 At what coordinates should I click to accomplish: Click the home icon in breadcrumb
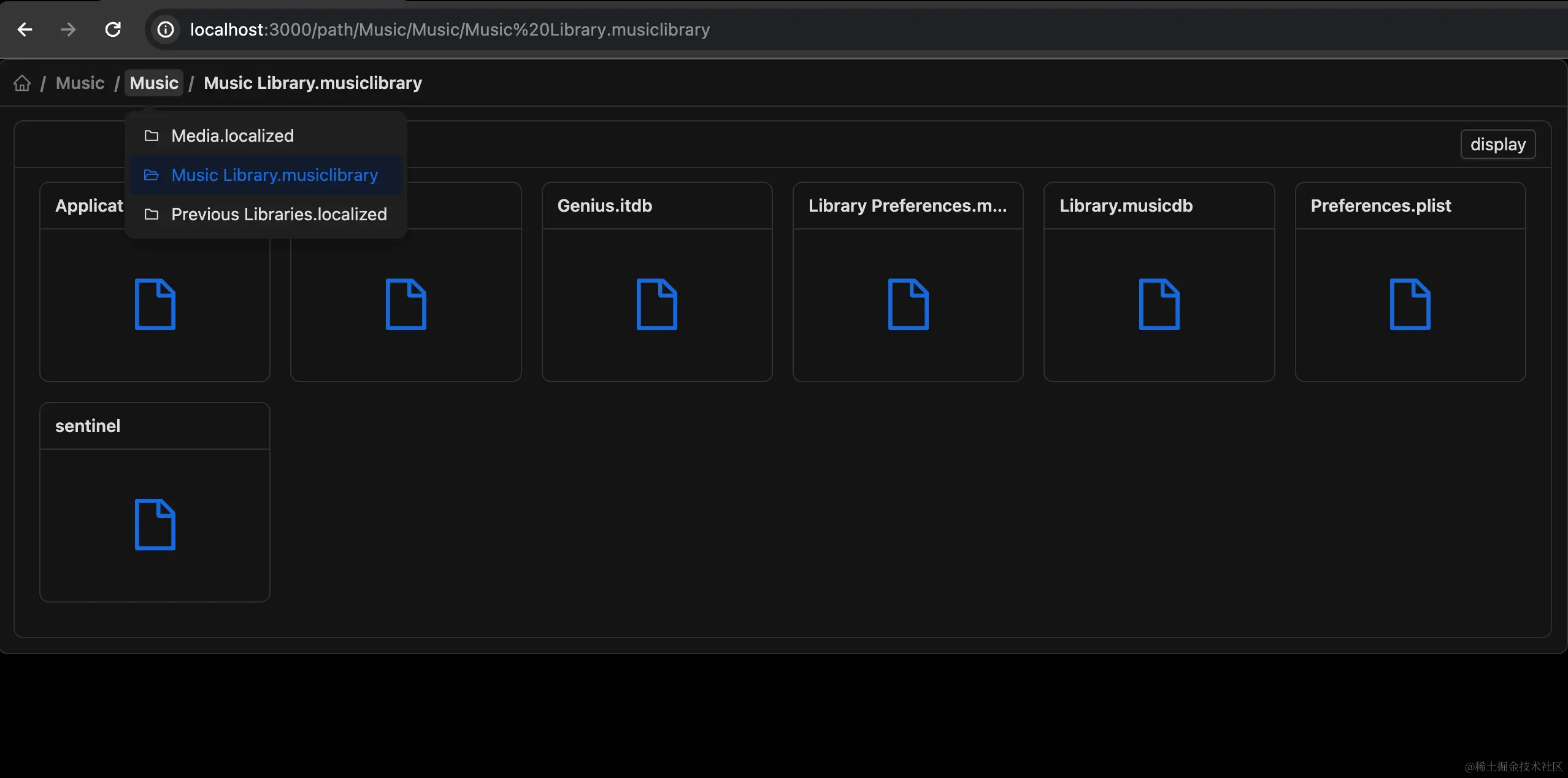22,83
